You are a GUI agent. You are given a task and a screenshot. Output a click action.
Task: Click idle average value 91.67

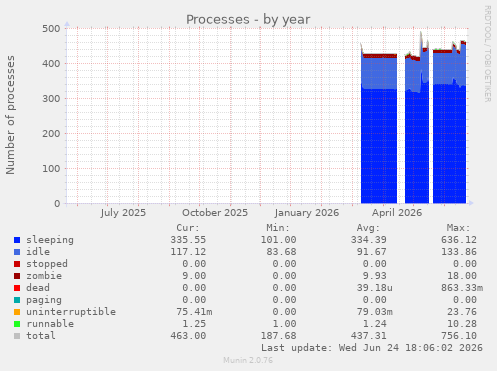(372, 252)
